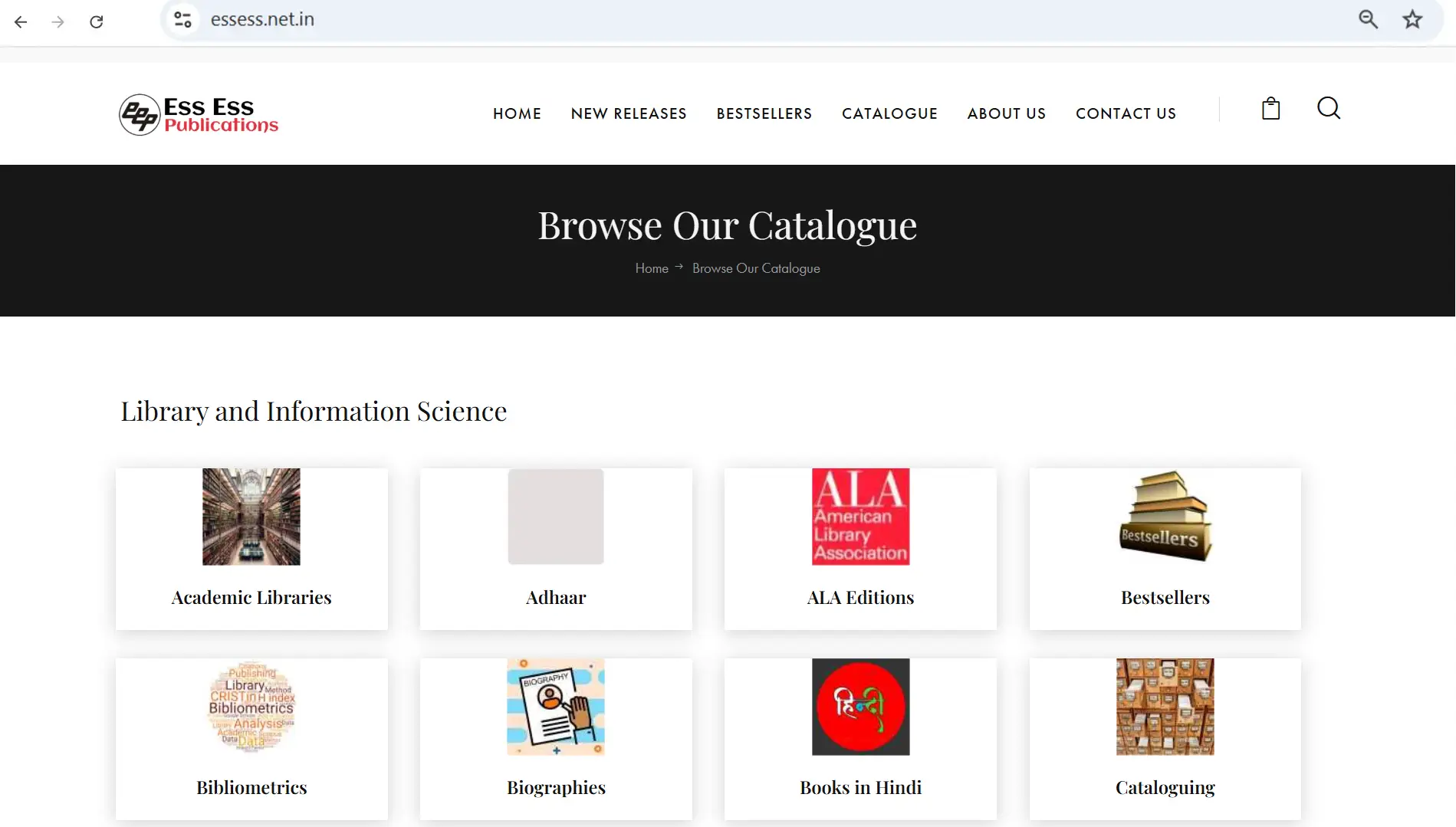
Task: Click the Library and Information Science heading
Action: 314,412
